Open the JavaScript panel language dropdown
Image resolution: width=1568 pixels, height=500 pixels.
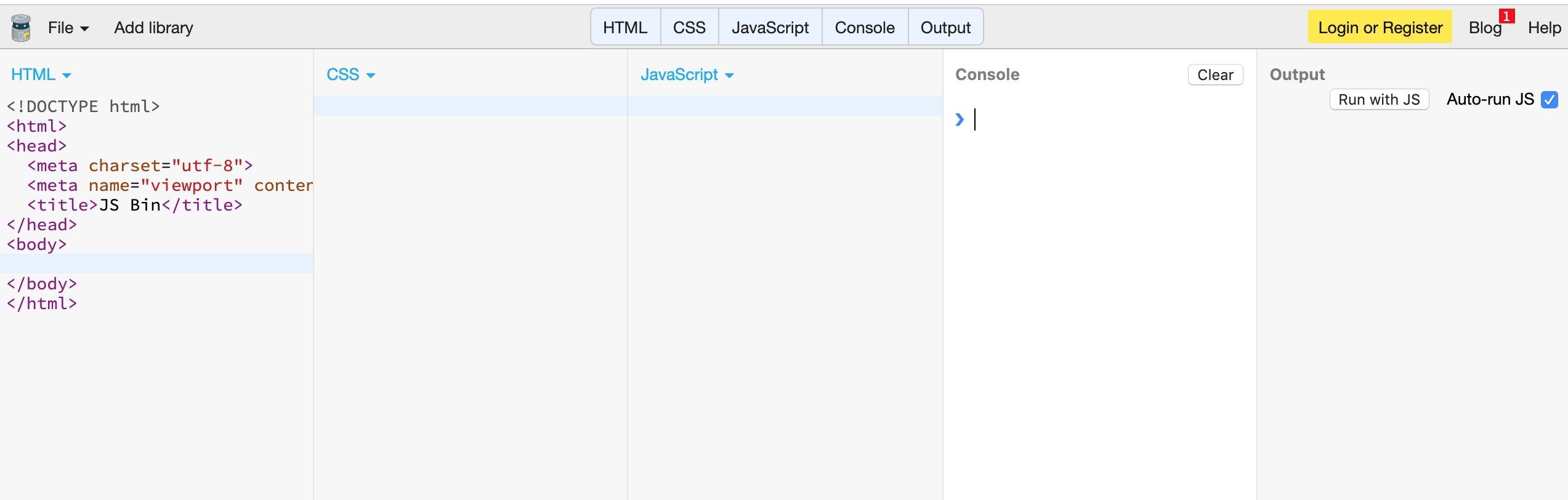[x=687, y=75]
